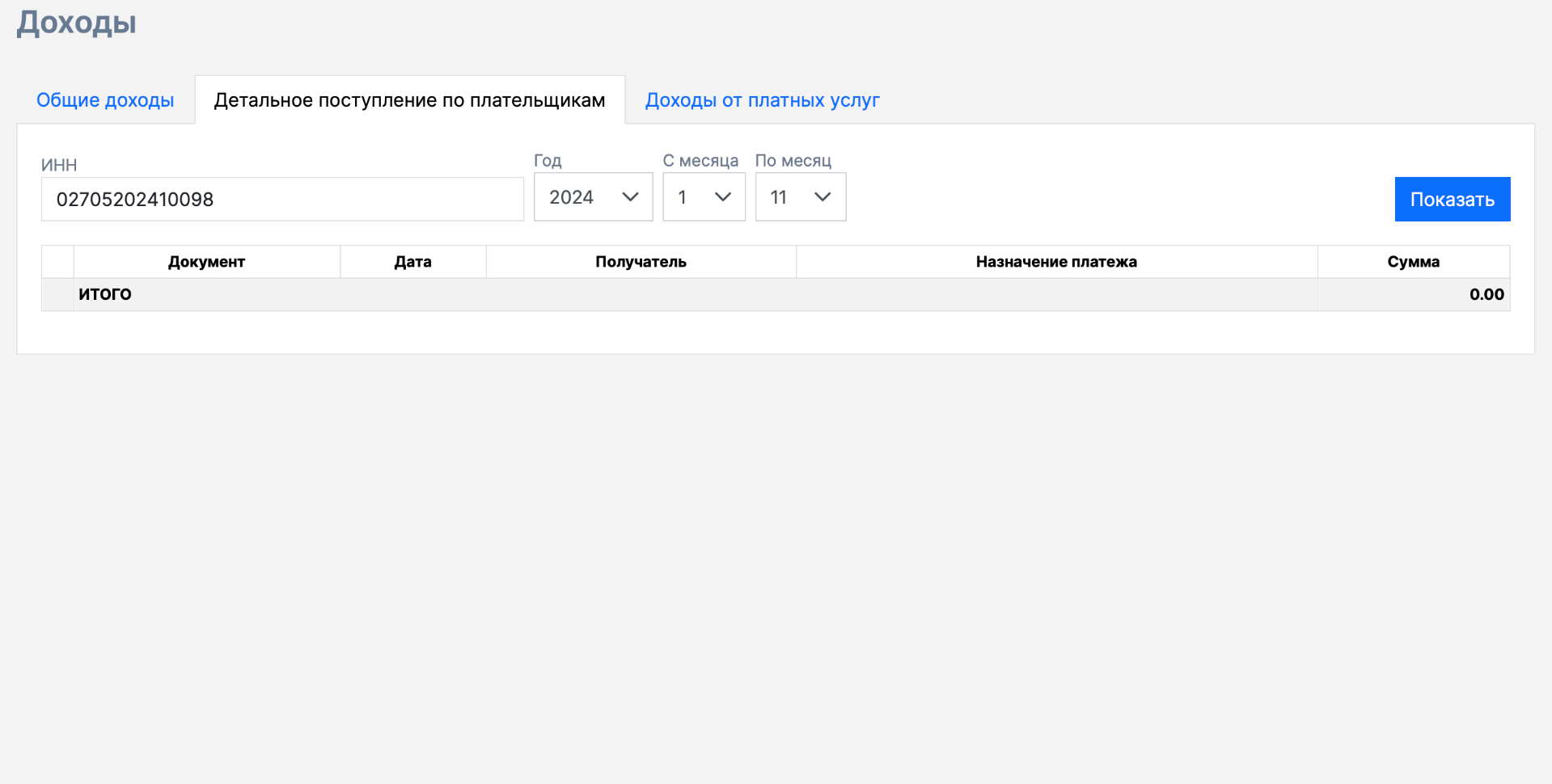Image resolution: width=1552 pixels, height=784 pixels.
Task: Click the С месяца label
Action: (700, 161)
